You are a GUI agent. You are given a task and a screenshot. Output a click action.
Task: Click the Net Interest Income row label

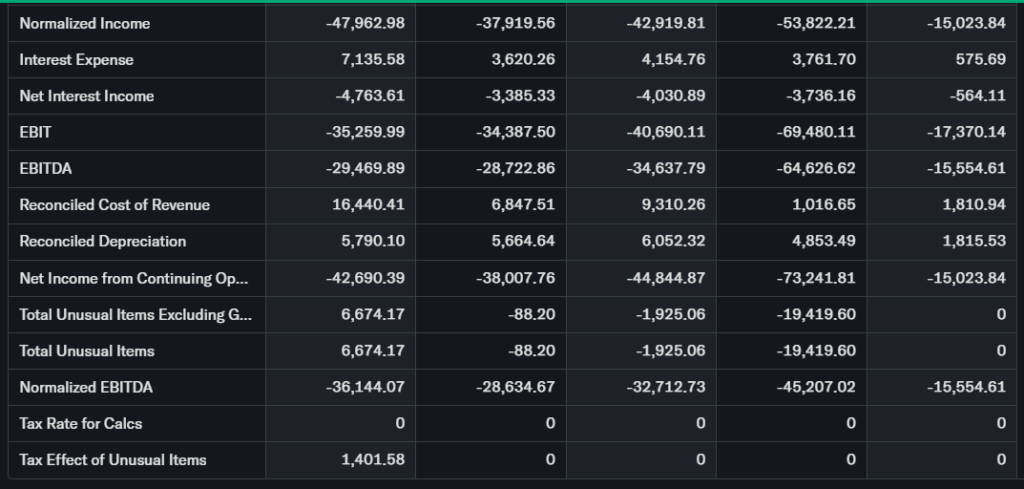point(86,96)
